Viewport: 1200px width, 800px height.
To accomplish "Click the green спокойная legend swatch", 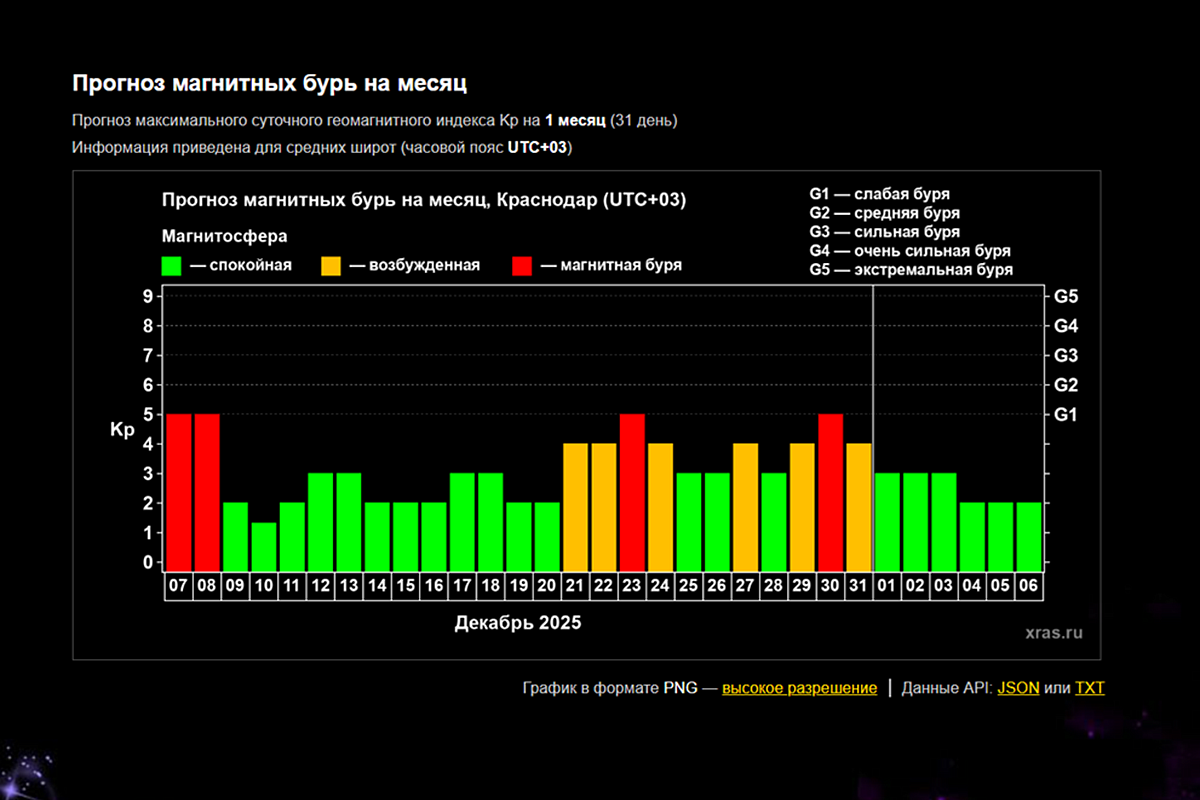I will 172,266.
